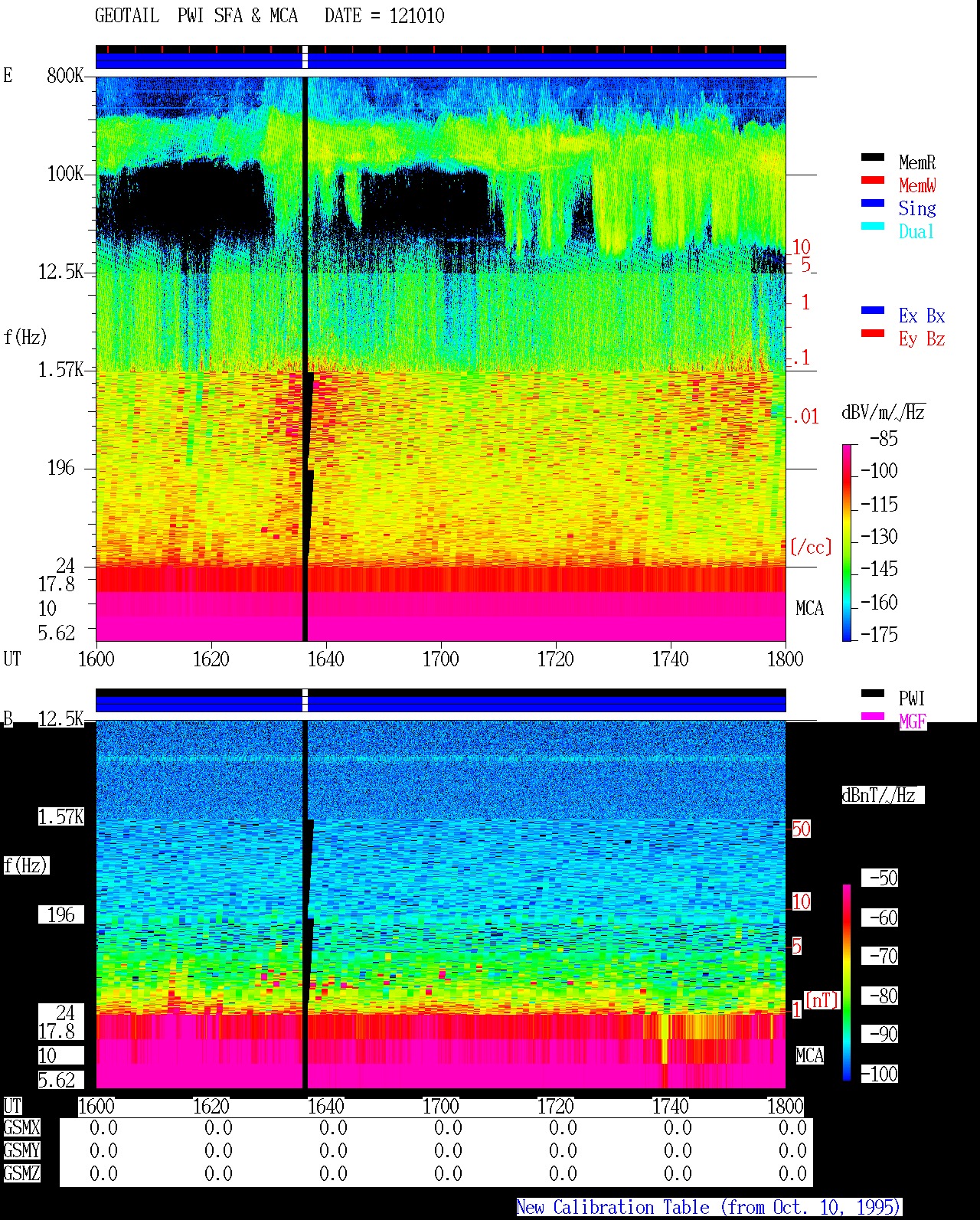
Task: Select the "Ey Bz" legend label
Action: pos(922,339)
